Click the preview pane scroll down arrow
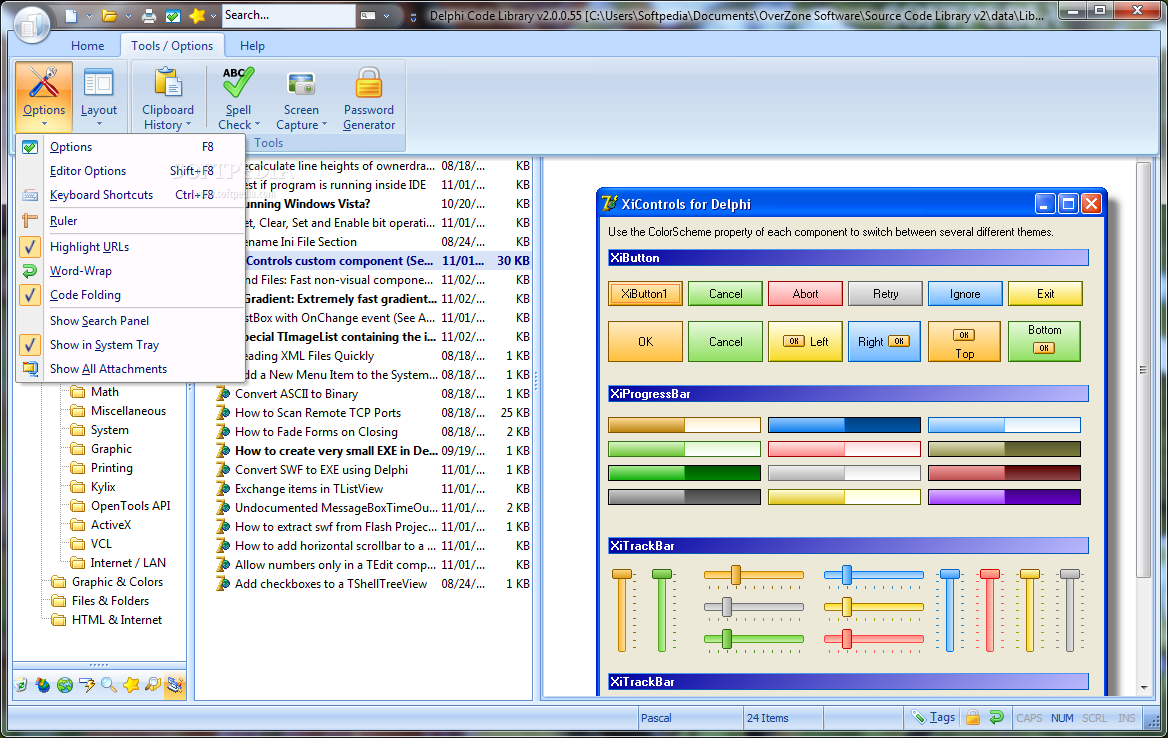Screen dimensions: 1168x738 point(1143,688)
